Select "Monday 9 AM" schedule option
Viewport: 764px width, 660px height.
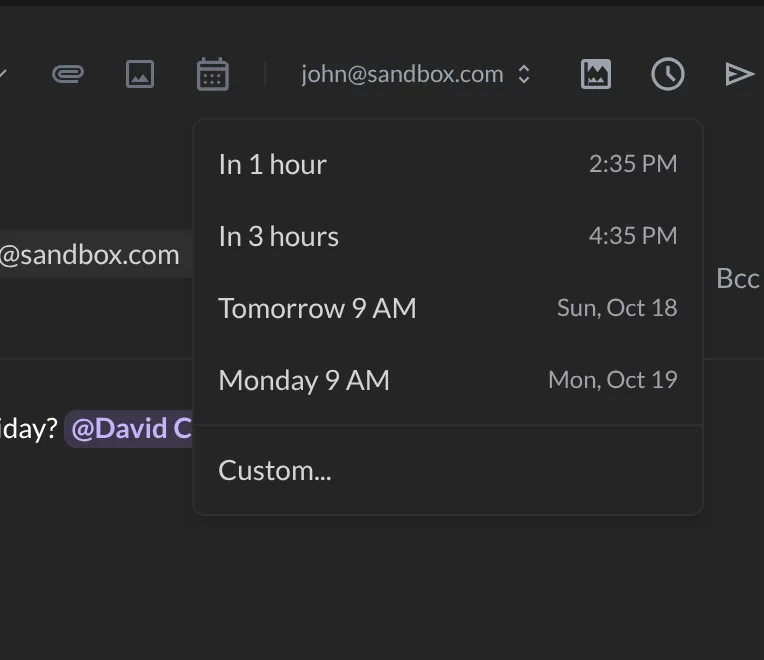pos(448,380)
